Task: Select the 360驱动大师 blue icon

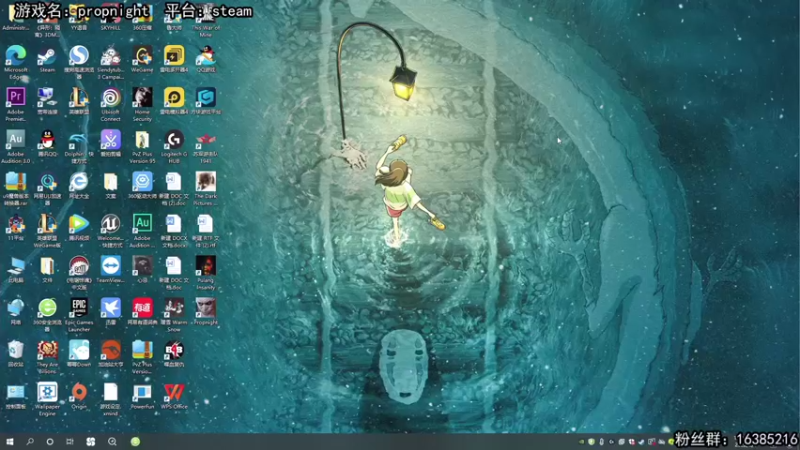Action: coord(142,182)
